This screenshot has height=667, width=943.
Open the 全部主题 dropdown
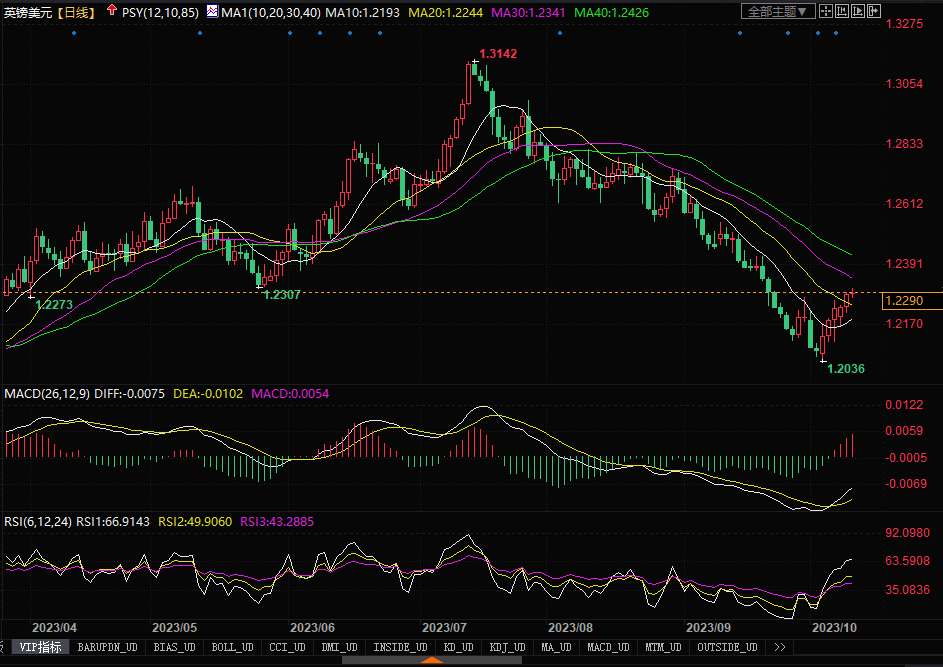(776, 12)
